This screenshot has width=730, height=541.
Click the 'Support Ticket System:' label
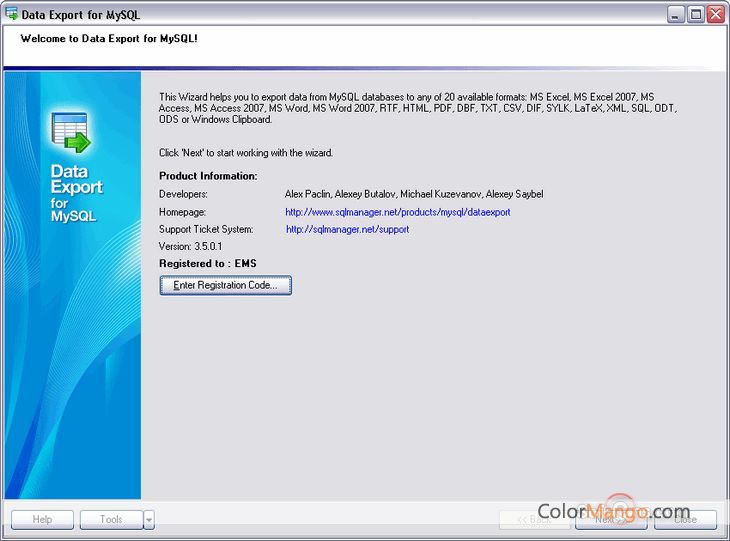click(206, 230)
